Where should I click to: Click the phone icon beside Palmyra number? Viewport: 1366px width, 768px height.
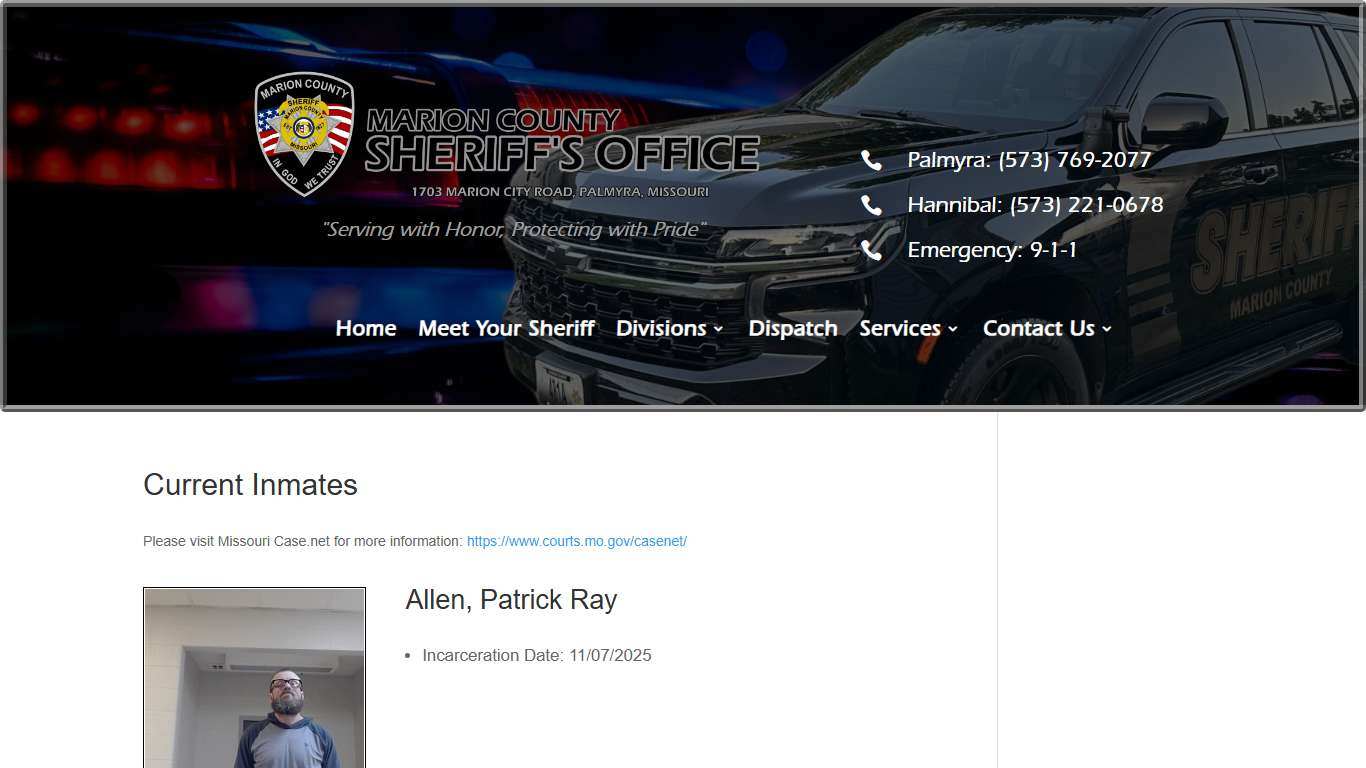coord(872,160)
